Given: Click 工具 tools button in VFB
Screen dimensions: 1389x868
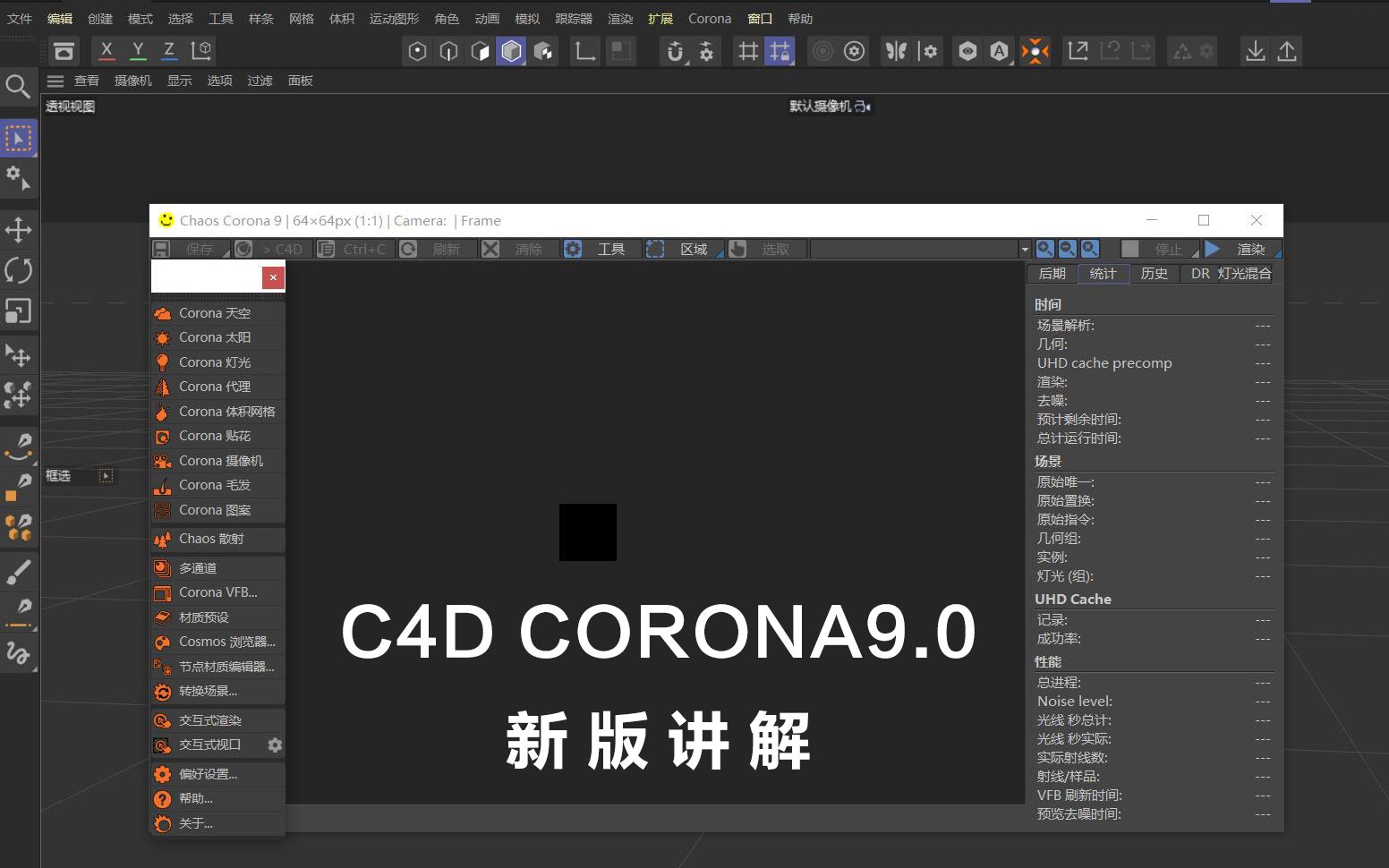Looking at the screenshot, I should [x=601, y=249].
